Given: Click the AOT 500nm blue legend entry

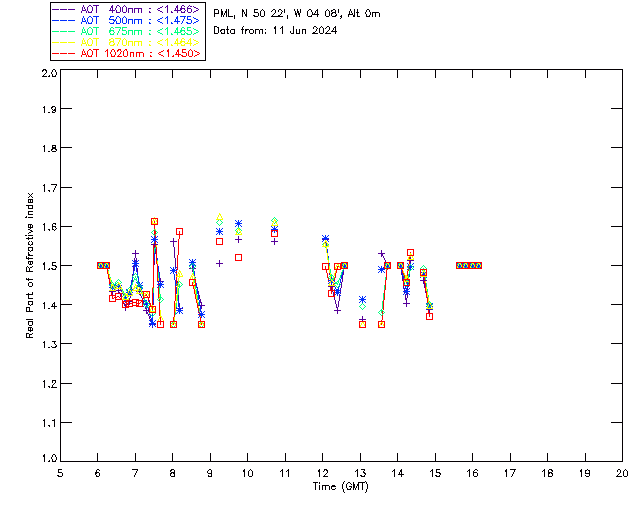Looking at the screenshot, I should (x=126, y=20).
